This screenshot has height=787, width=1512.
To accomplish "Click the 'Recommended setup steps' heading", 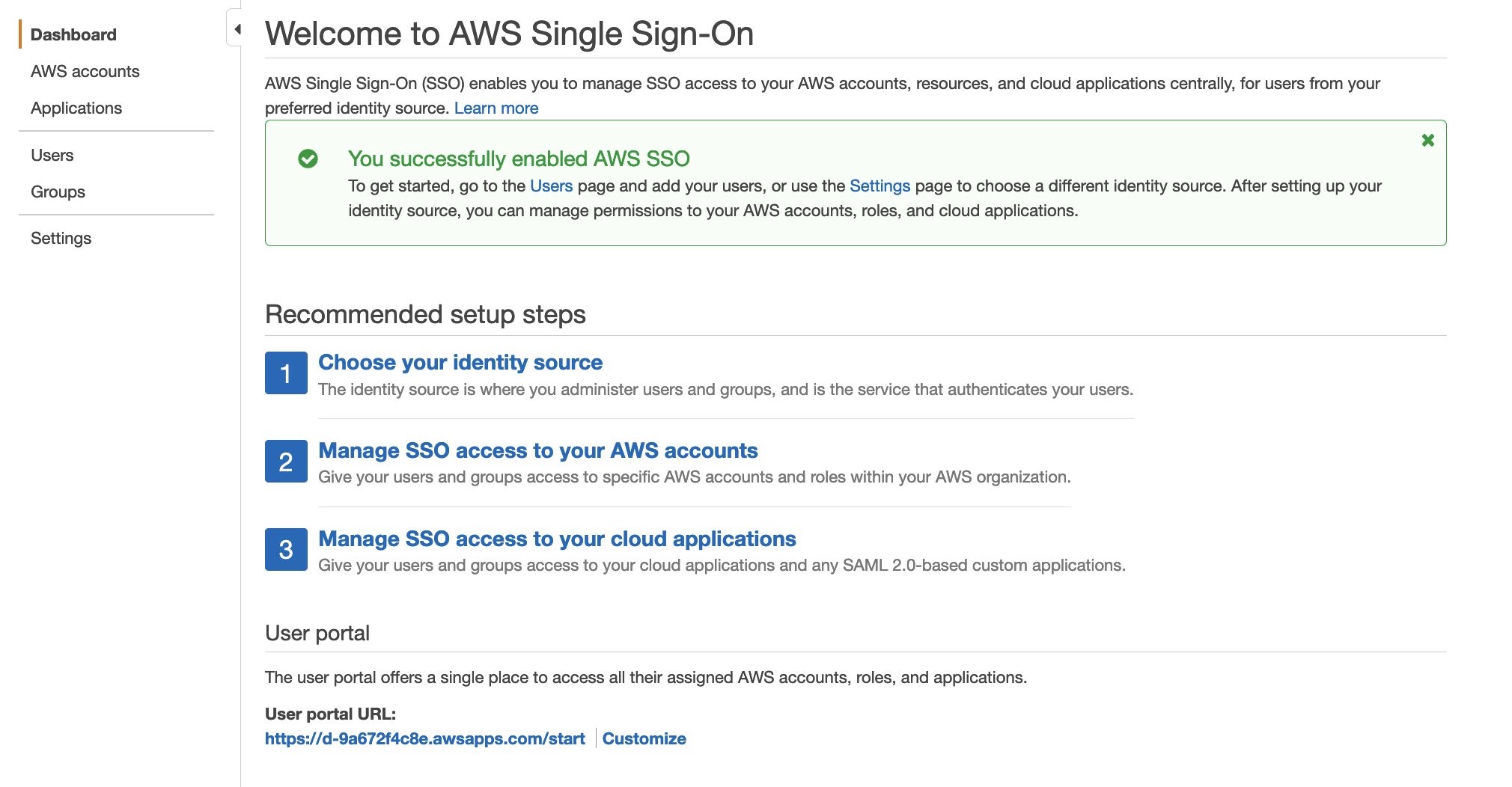I will pyautogui.click(x=425, y=314).
